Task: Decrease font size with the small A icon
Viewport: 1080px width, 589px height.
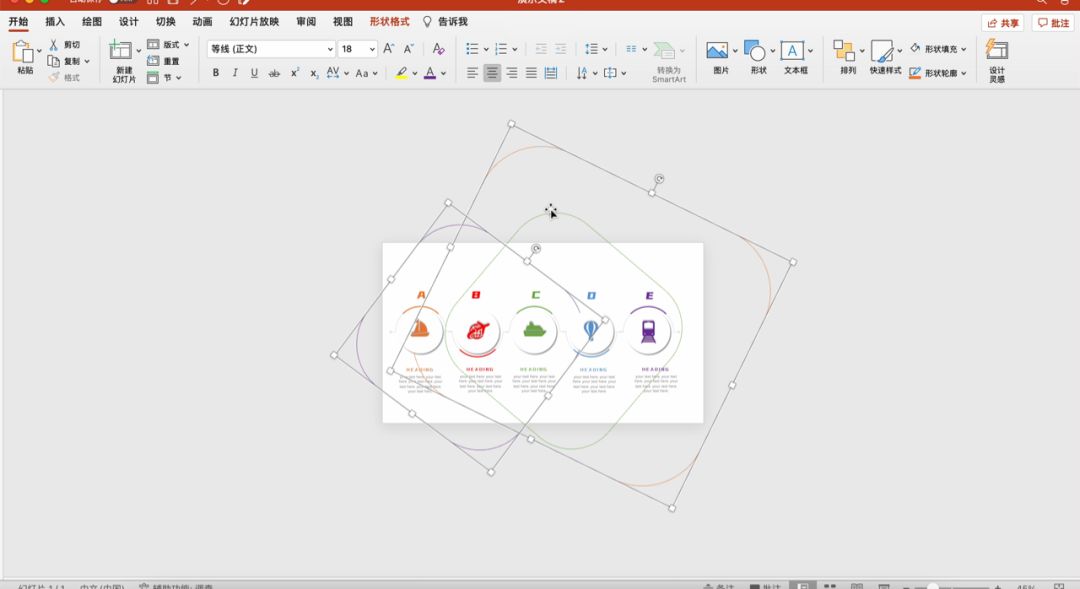Action: tap(408, 48)
